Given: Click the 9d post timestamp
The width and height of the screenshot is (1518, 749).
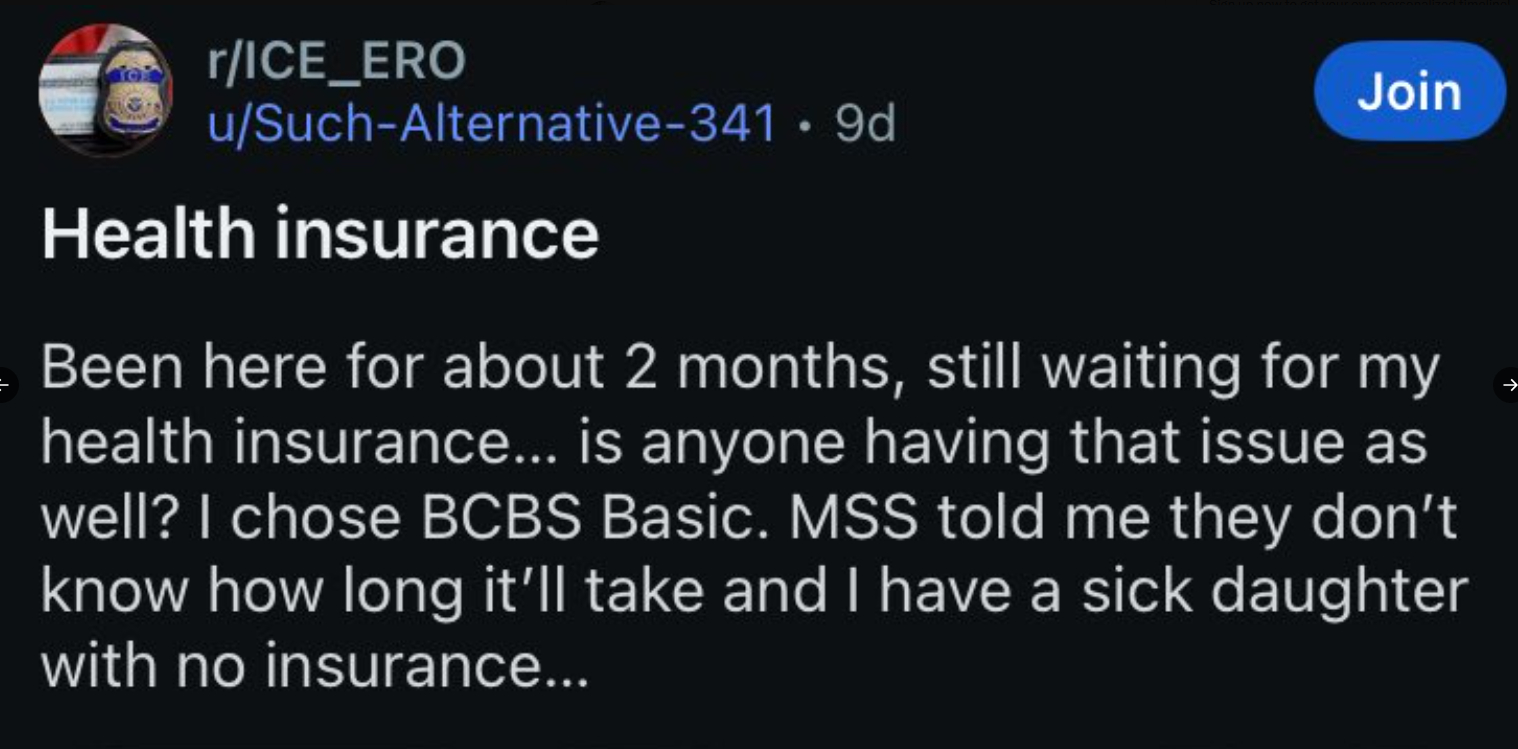Looking at the screenshot, I should click(866, 124).
